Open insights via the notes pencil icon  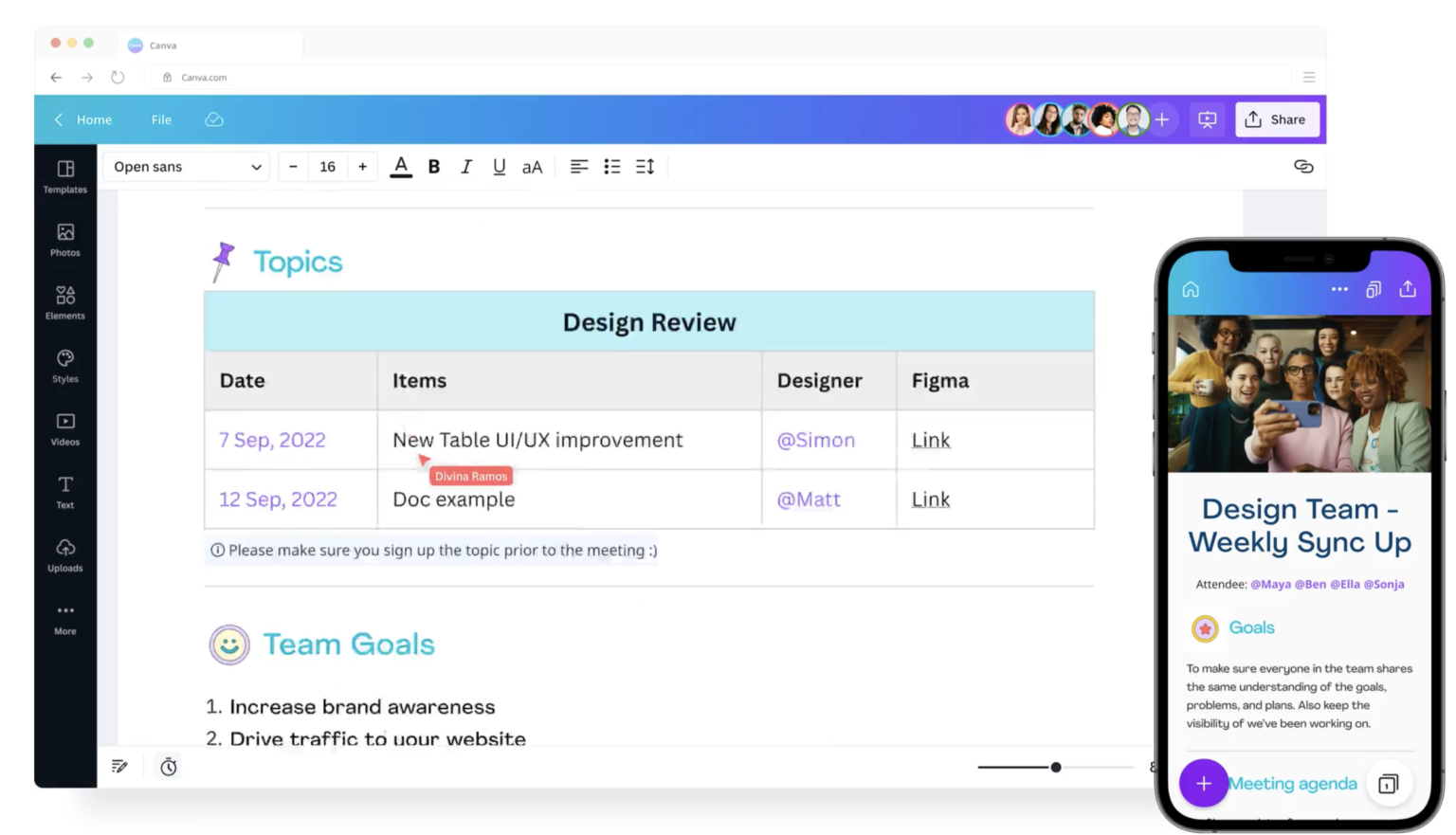119,766
